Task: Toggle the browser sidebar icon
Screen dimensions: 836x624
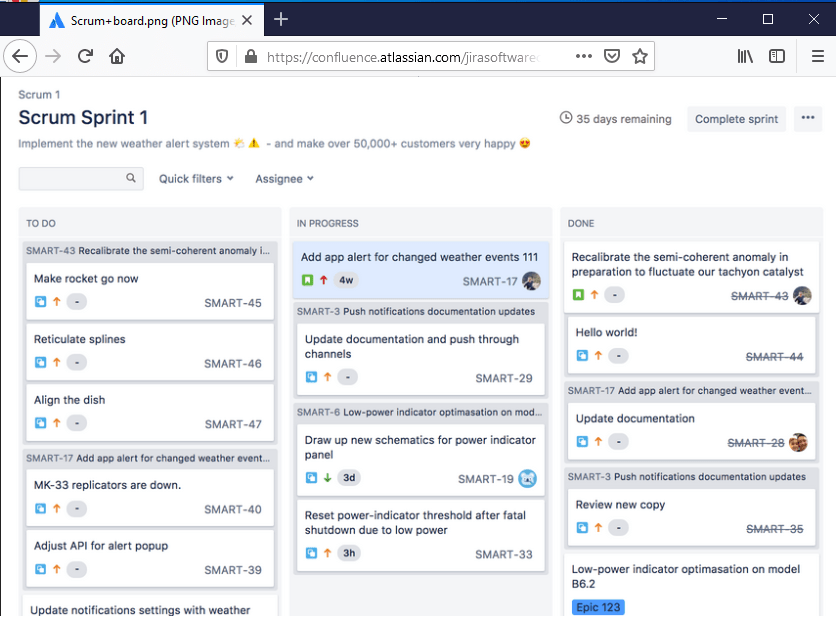Action: (777, 56)
